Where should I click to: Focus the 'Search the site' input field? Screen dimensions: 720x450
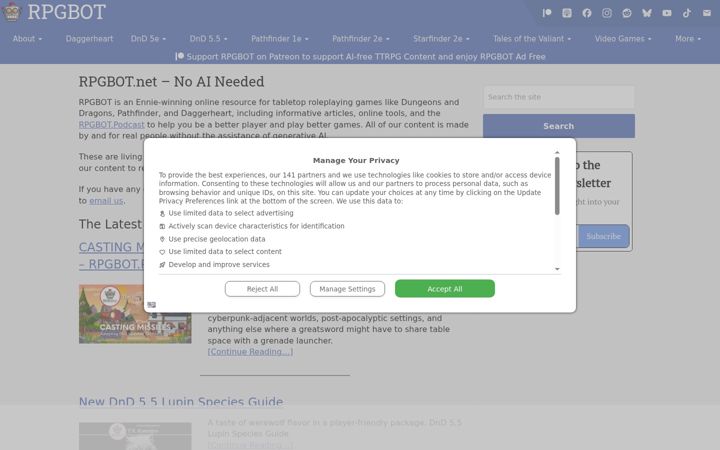pos(559,97)
